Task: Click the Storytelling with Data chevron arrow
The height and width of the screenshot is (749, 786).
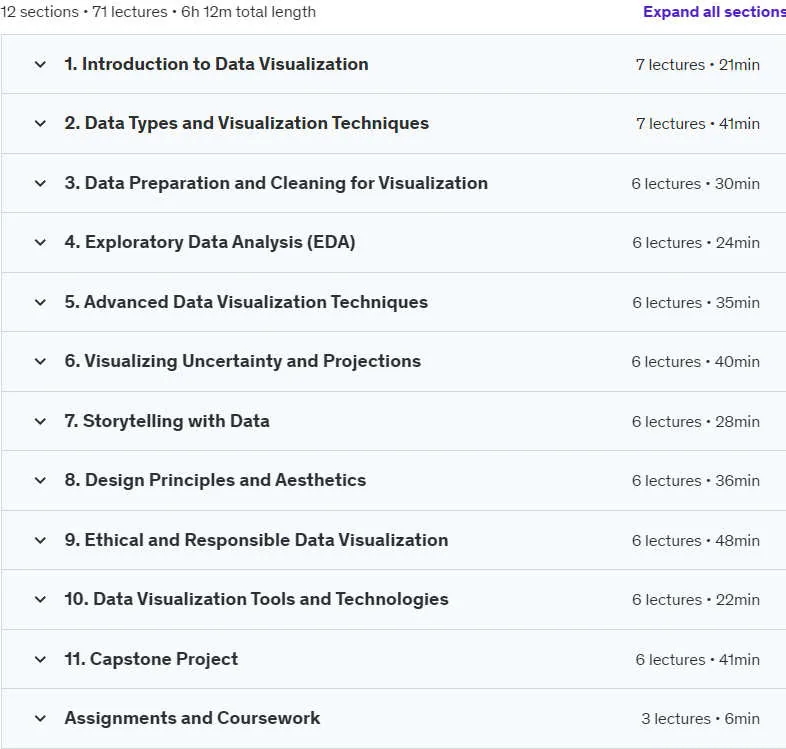Action: click(x=40, y=421)
